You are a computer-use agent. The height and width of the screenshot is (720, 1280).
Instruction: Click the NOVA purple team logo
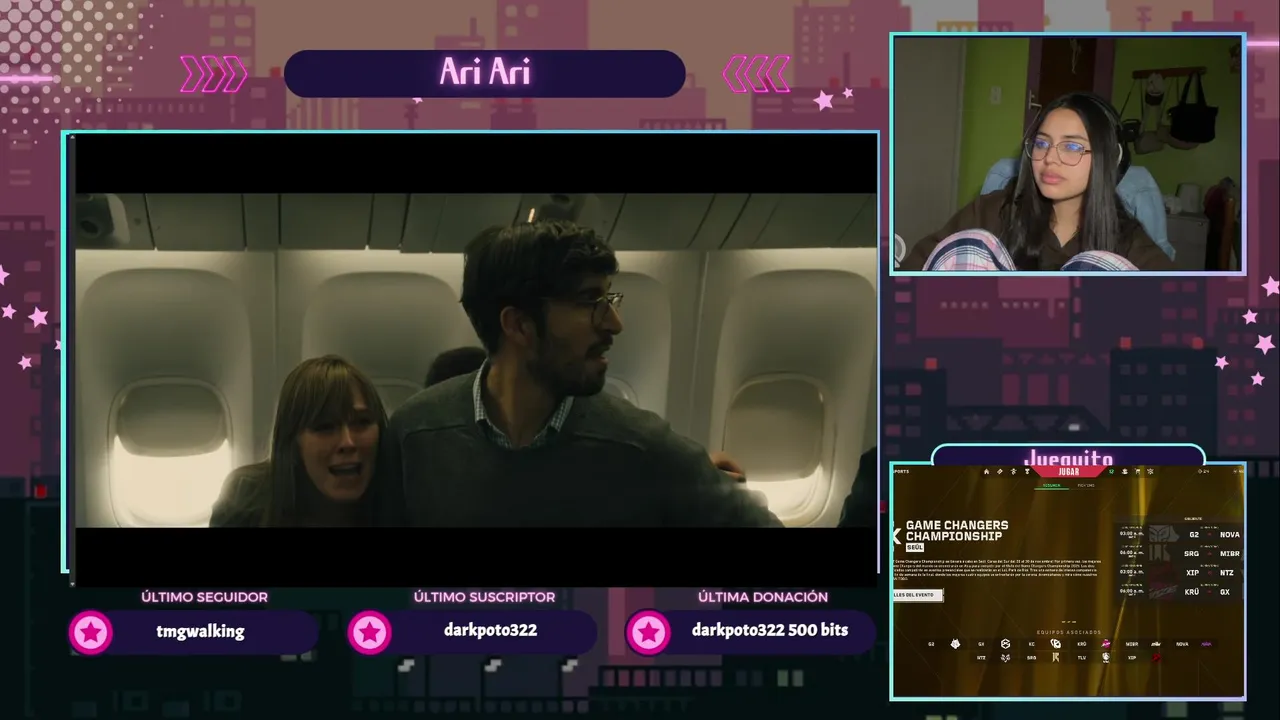tap(1206, 644)
